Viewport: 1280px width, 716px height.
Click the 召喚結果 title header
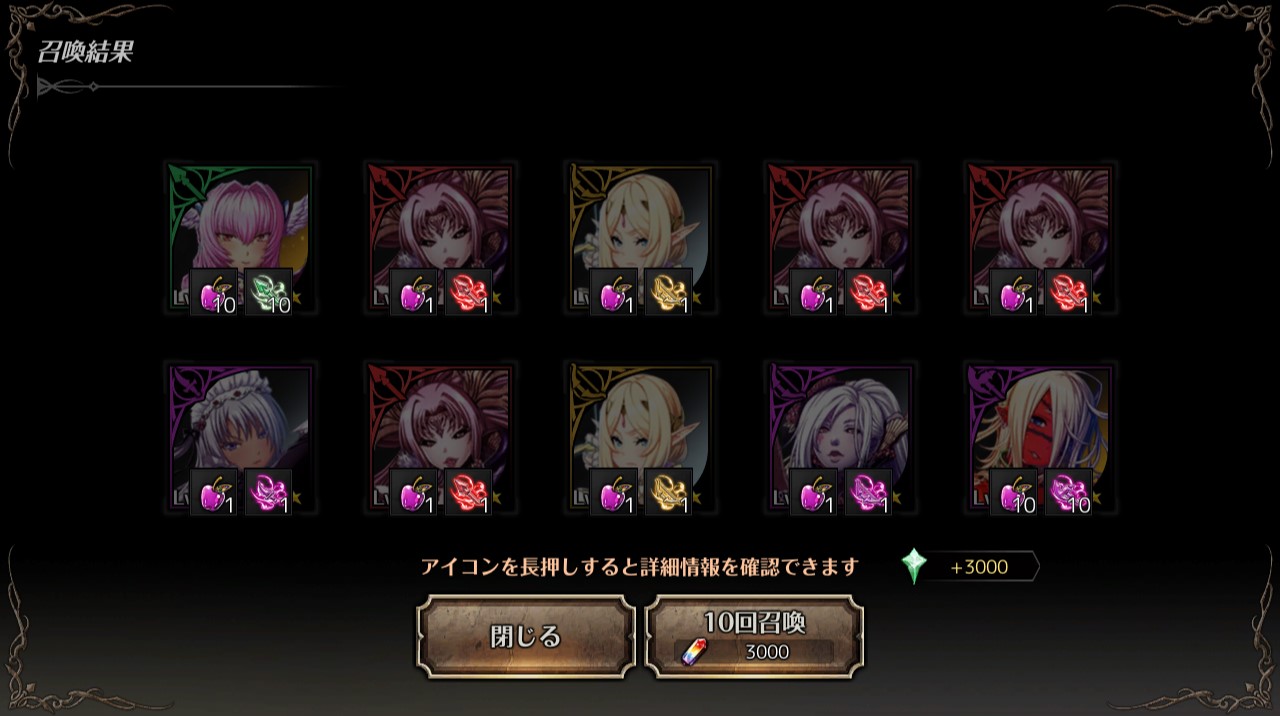tap(85, 53)
